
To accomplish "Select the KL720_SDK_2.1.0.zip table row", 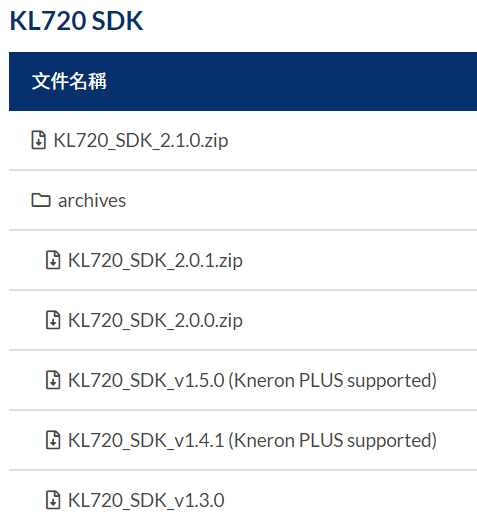I will 243,140.
